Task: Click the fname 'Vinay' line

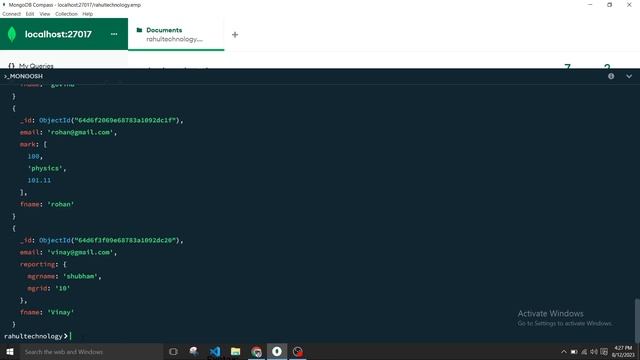Action: pos(47,312)
